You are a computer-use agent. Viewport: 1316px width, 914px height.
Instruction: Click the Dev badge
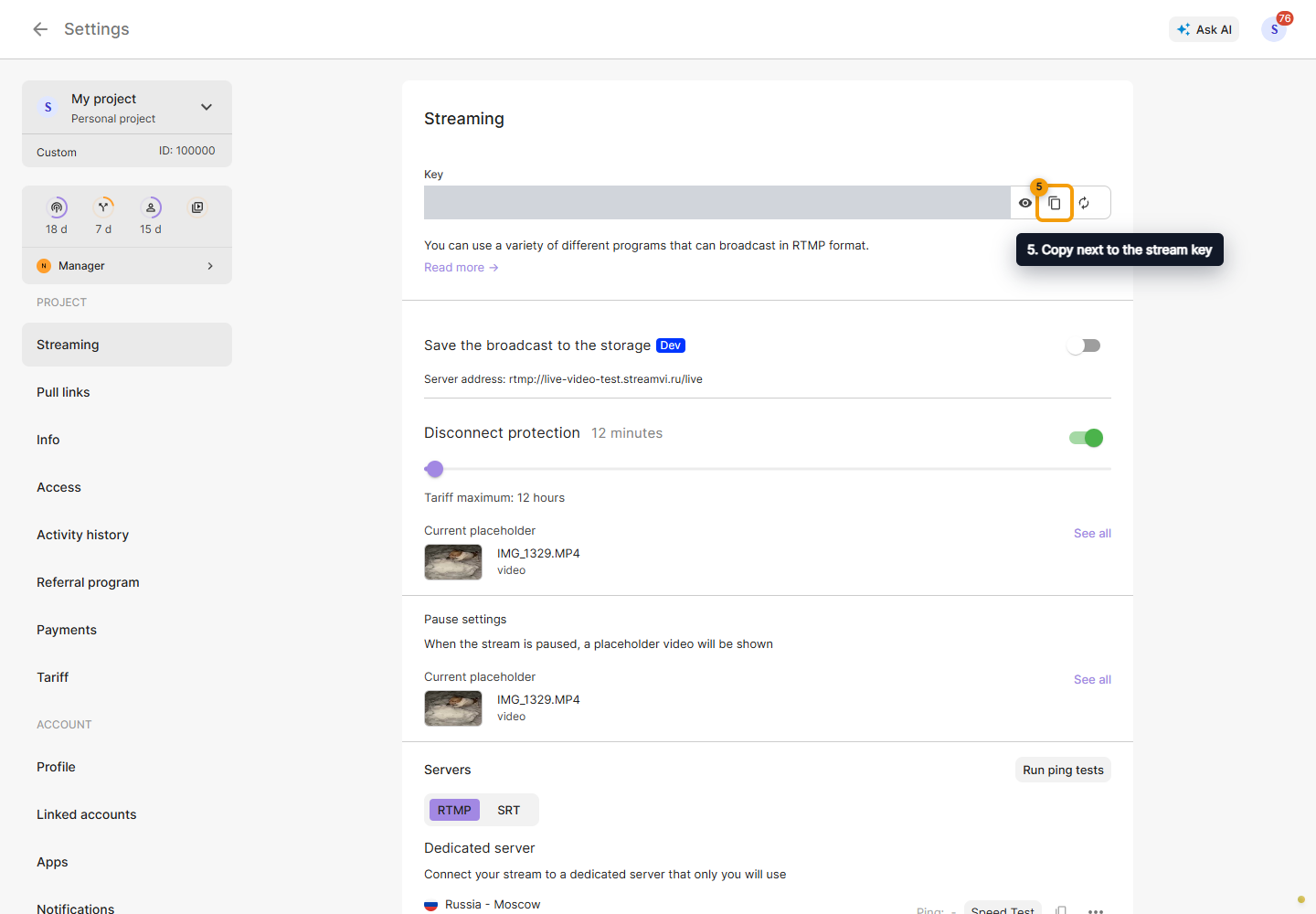(x=671, y=345)
